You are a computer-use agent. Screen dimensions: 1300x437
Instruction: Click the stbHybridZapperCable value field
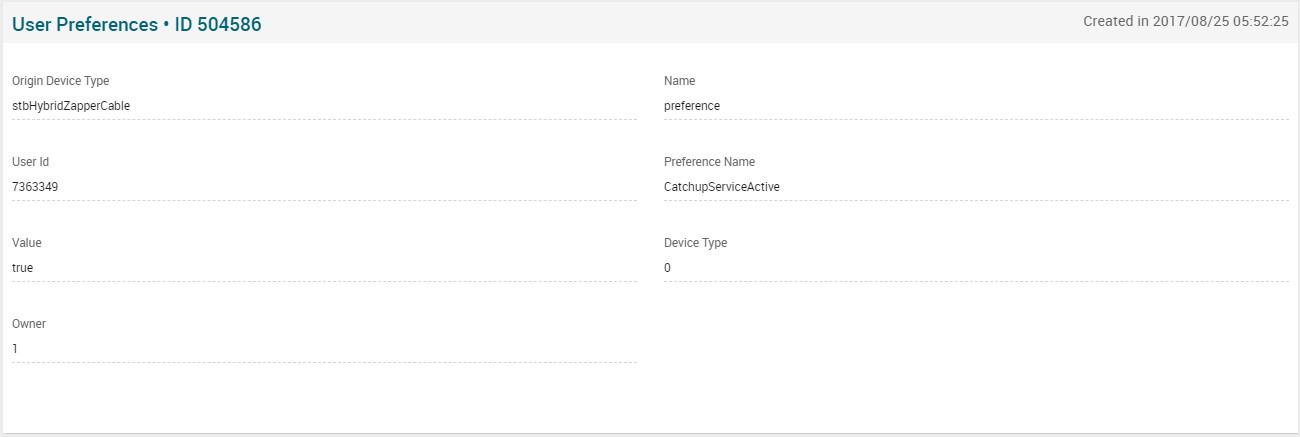71,105
